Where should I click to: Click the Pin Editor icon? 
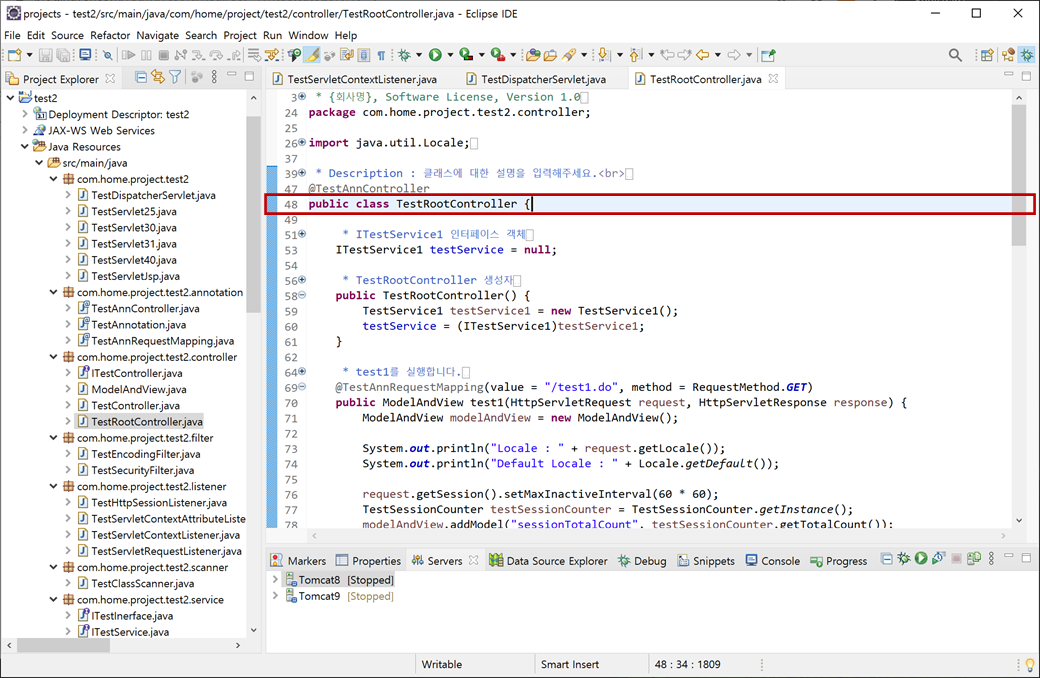767,56
